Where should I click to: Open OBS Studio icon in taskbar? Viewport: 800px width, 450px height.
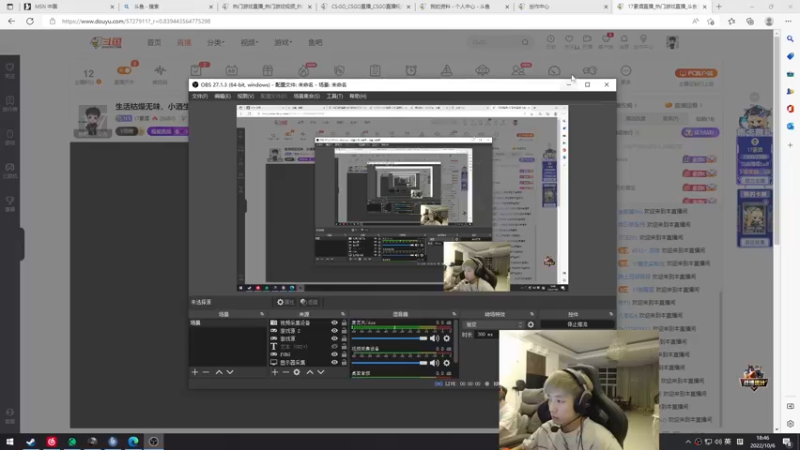[154, 442]
